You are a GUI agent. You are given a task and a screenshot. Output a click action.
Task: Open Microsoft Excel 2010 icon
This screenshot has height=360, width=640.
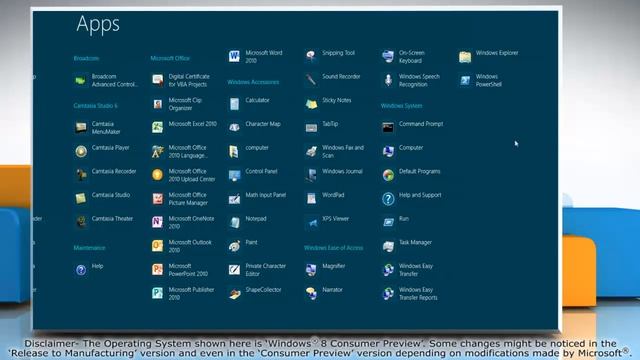[158, 128]
